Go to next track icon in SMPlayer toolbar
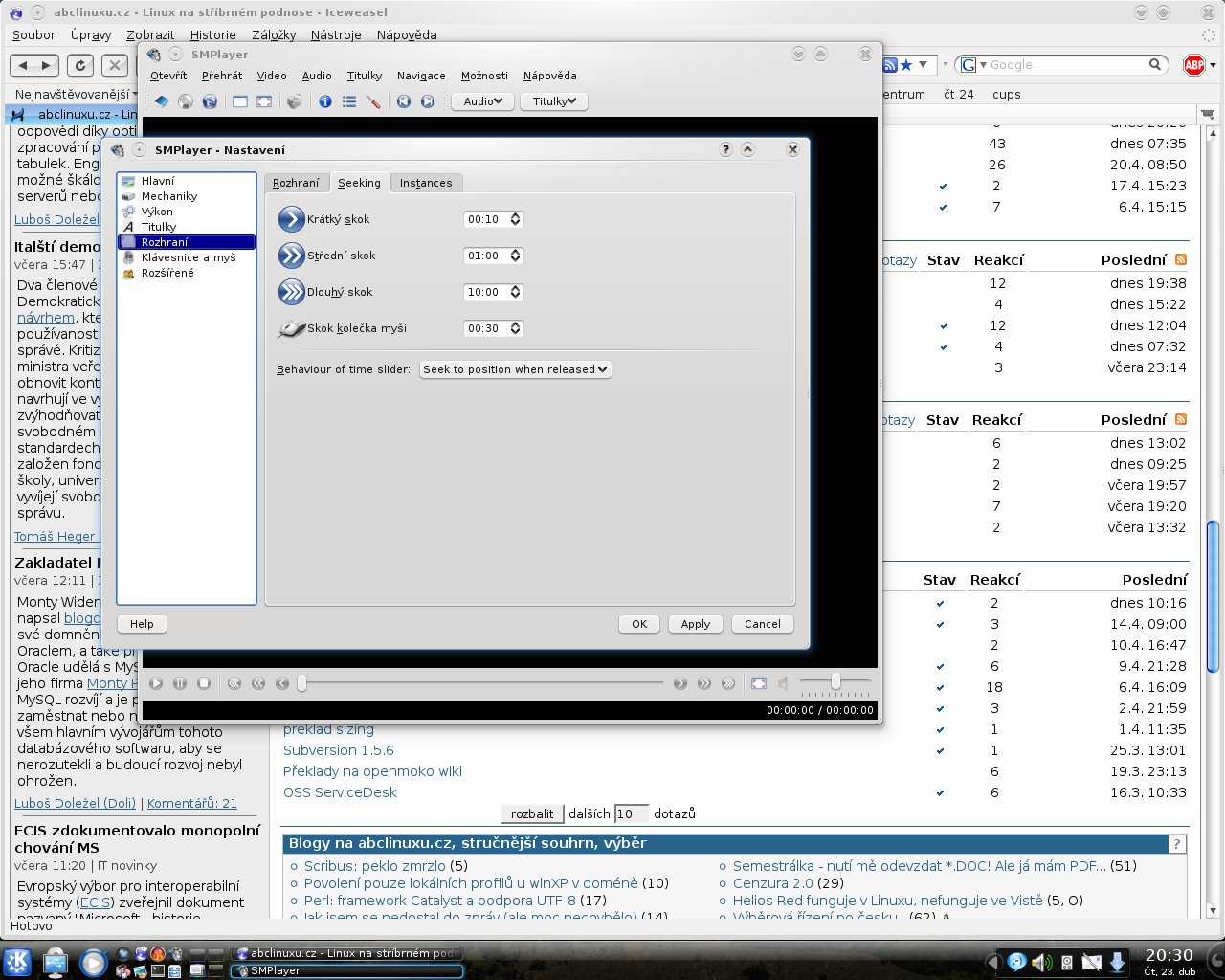Image resolution: width=1225 pixels, height=980 pixels. pos(428,101)
